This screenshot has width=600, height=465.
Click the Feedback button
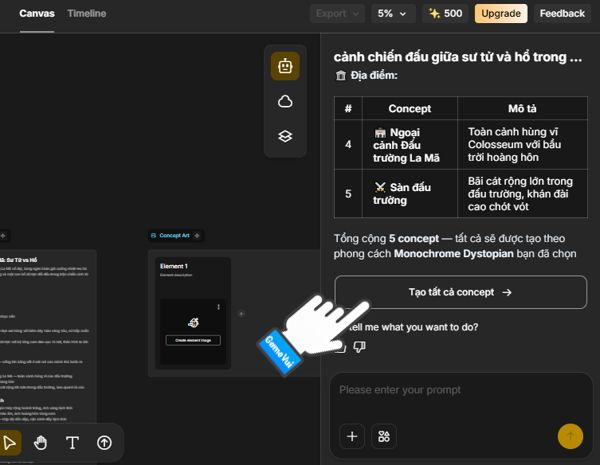pyautogui.click(x=562, y=14)
